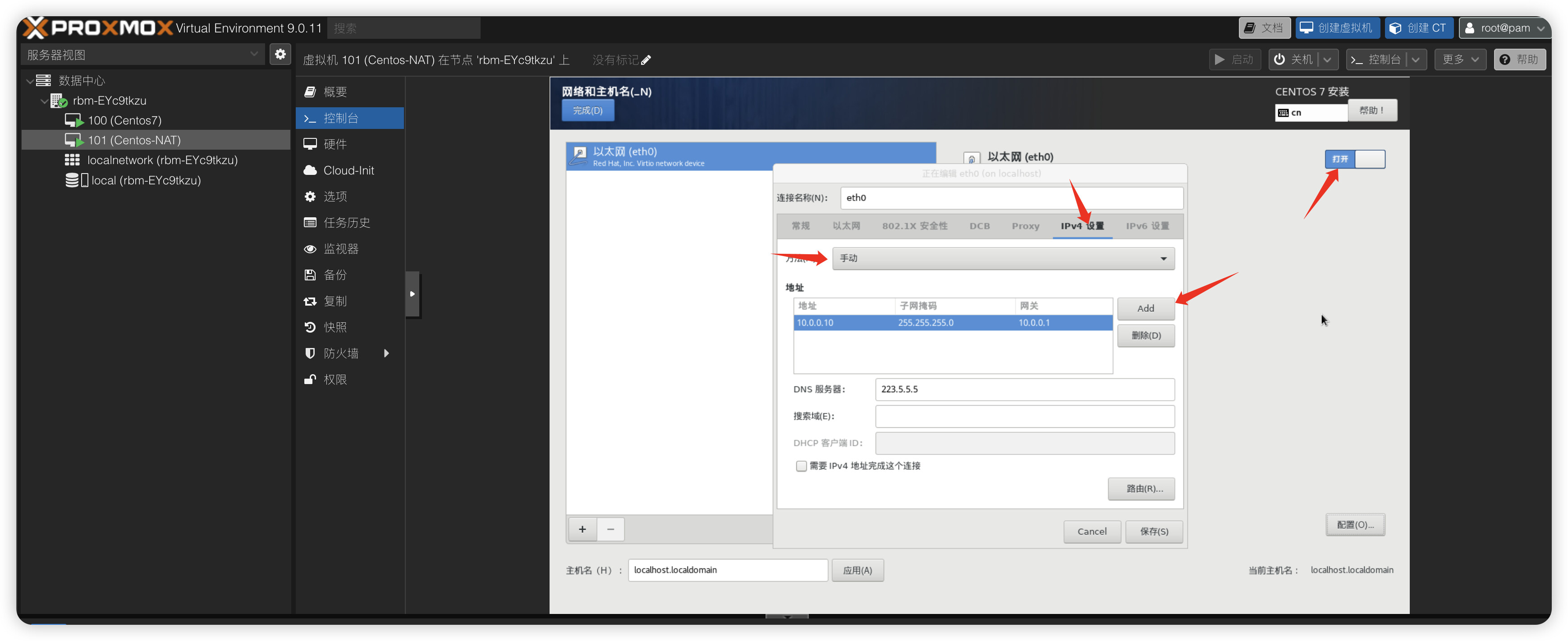This screenshot has height=641, width=1568.
Task: Click the gear icon beside server view
Action: (x=280, y=54)
